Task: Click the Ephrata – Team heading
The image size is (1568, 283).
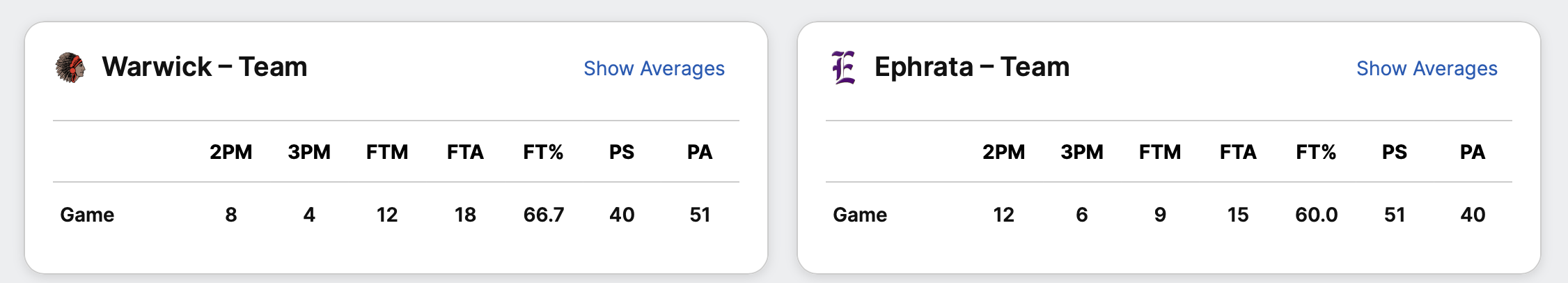Action: tap(972, 67)
